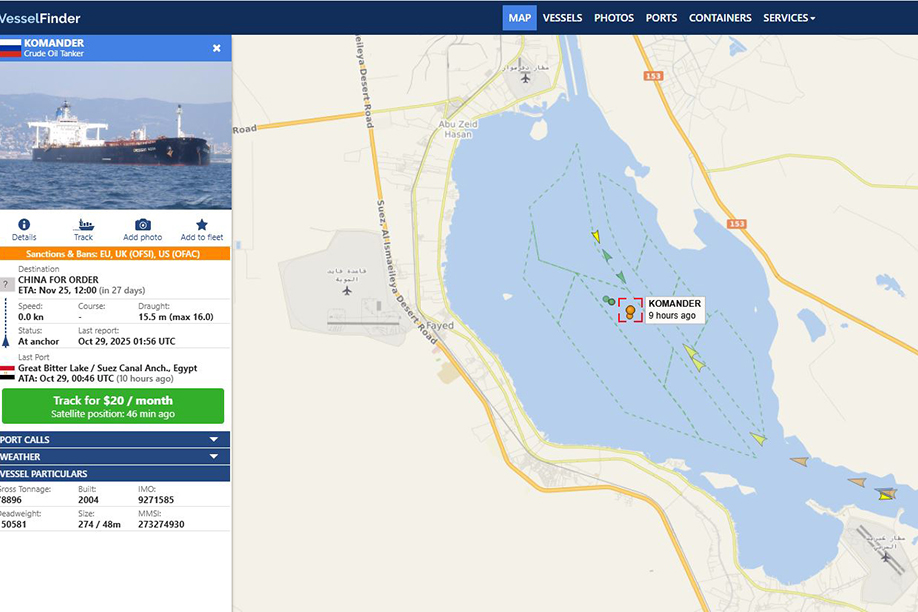Open the Containers page
This screenshot has width=918, height=612.
(x=720, y=18)
